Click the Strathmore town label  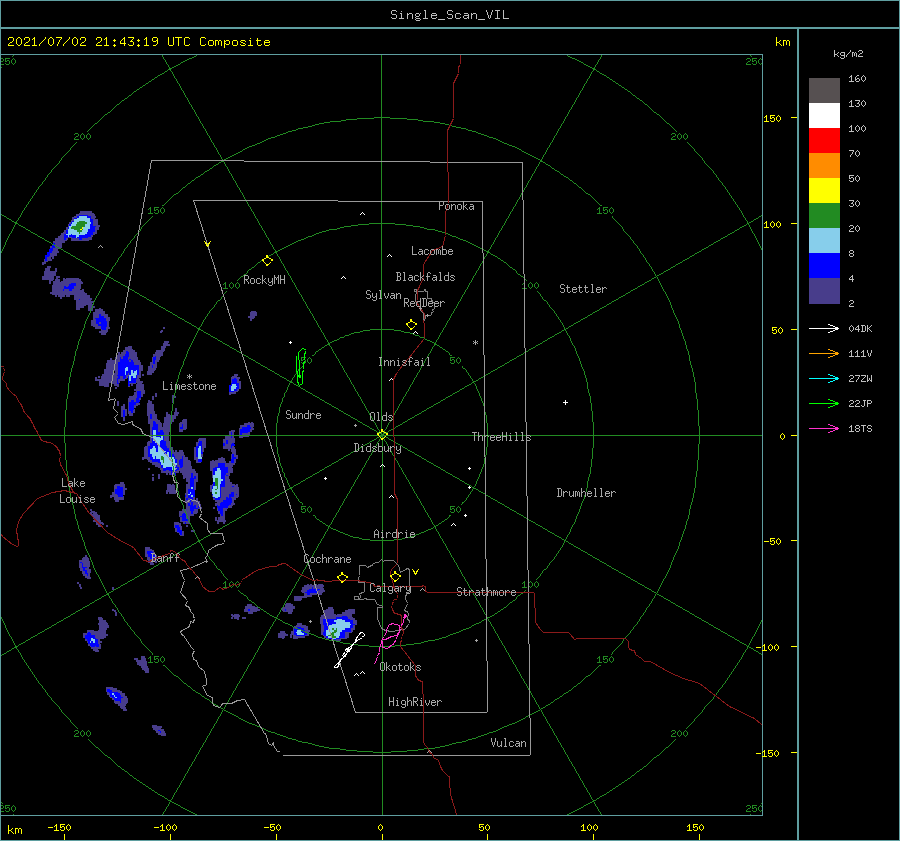486,592
